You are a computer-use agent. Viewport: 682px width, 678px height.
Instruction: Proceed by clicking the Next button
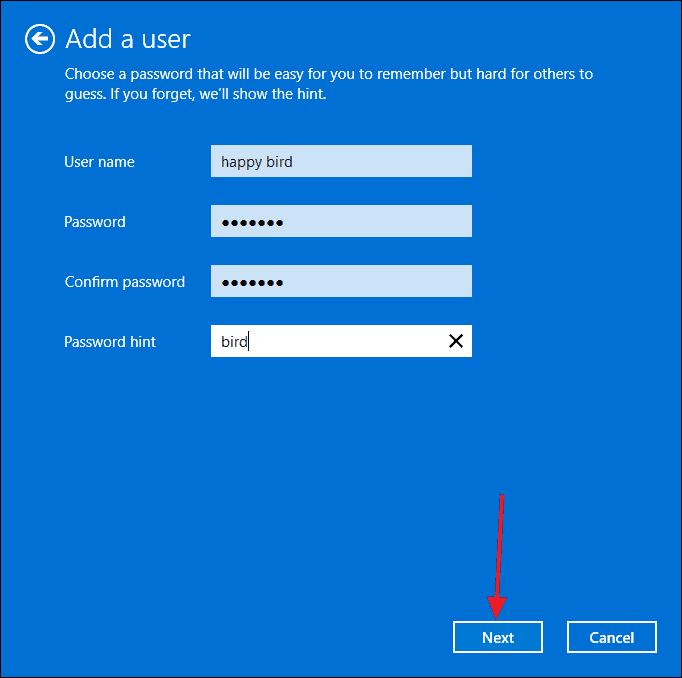498,637
